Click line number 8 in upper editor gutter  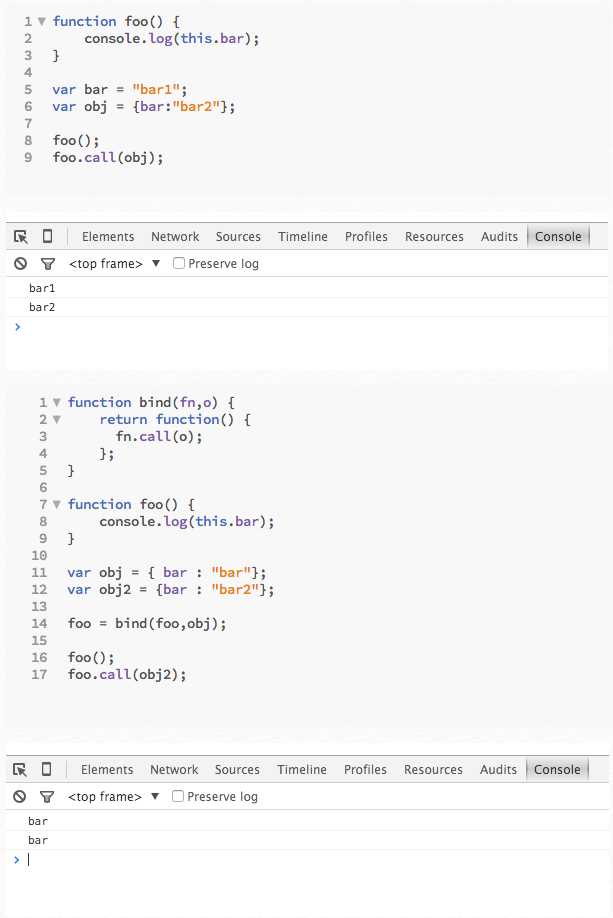pos(28,141)
